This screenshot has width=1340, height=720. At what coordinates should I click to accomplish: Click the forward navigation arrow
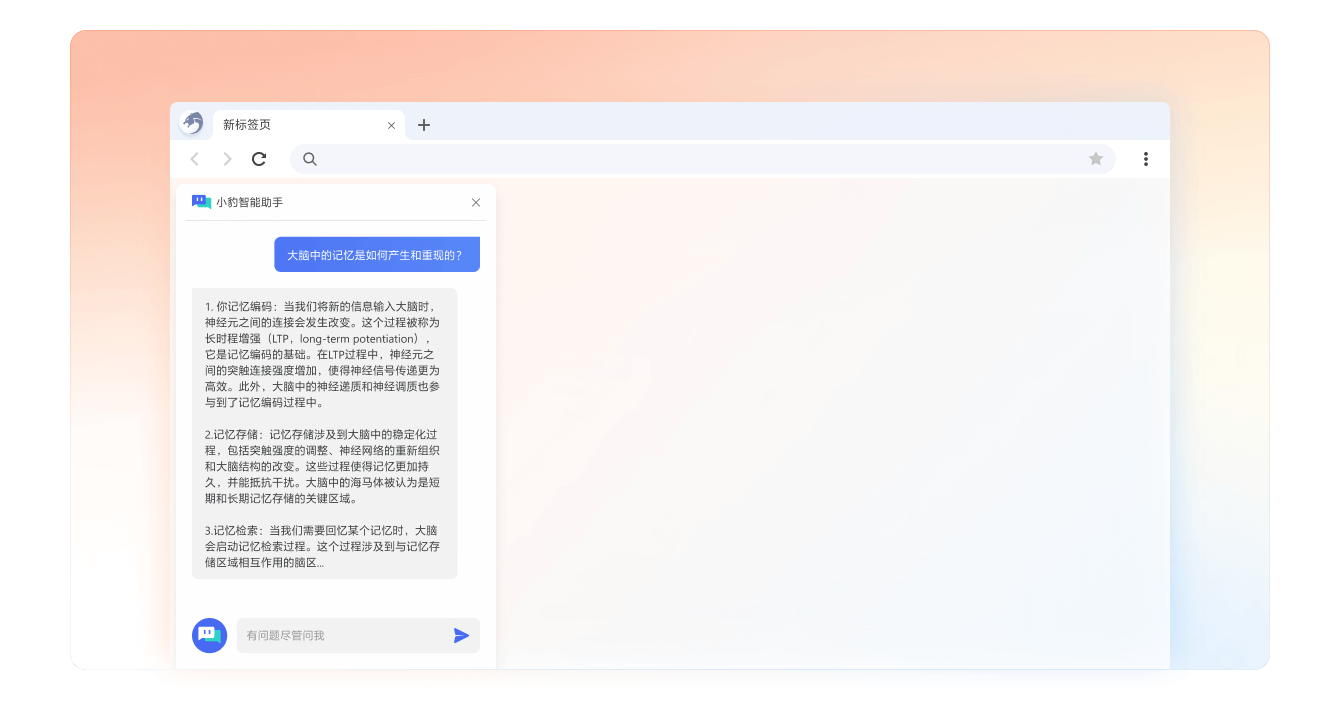(227, 158)
